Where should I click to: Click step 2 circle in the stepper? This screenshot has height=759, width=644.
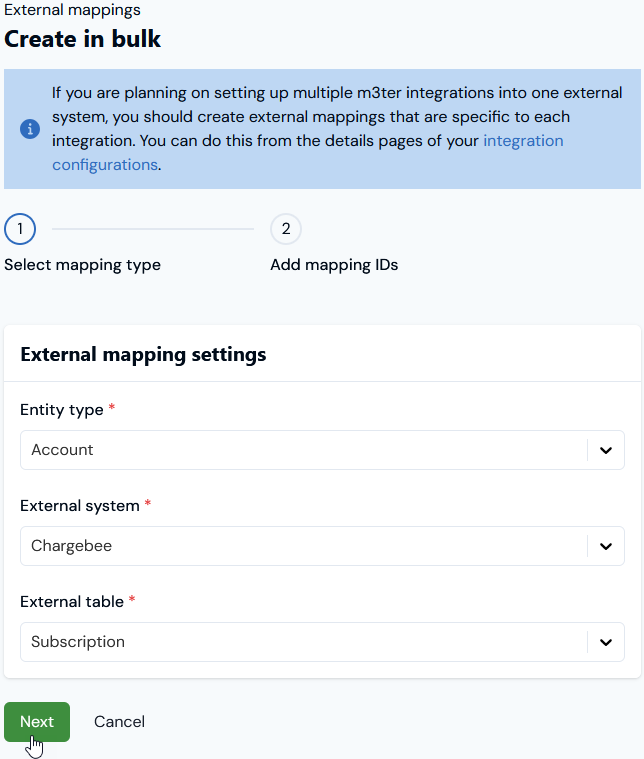point(286,229)
